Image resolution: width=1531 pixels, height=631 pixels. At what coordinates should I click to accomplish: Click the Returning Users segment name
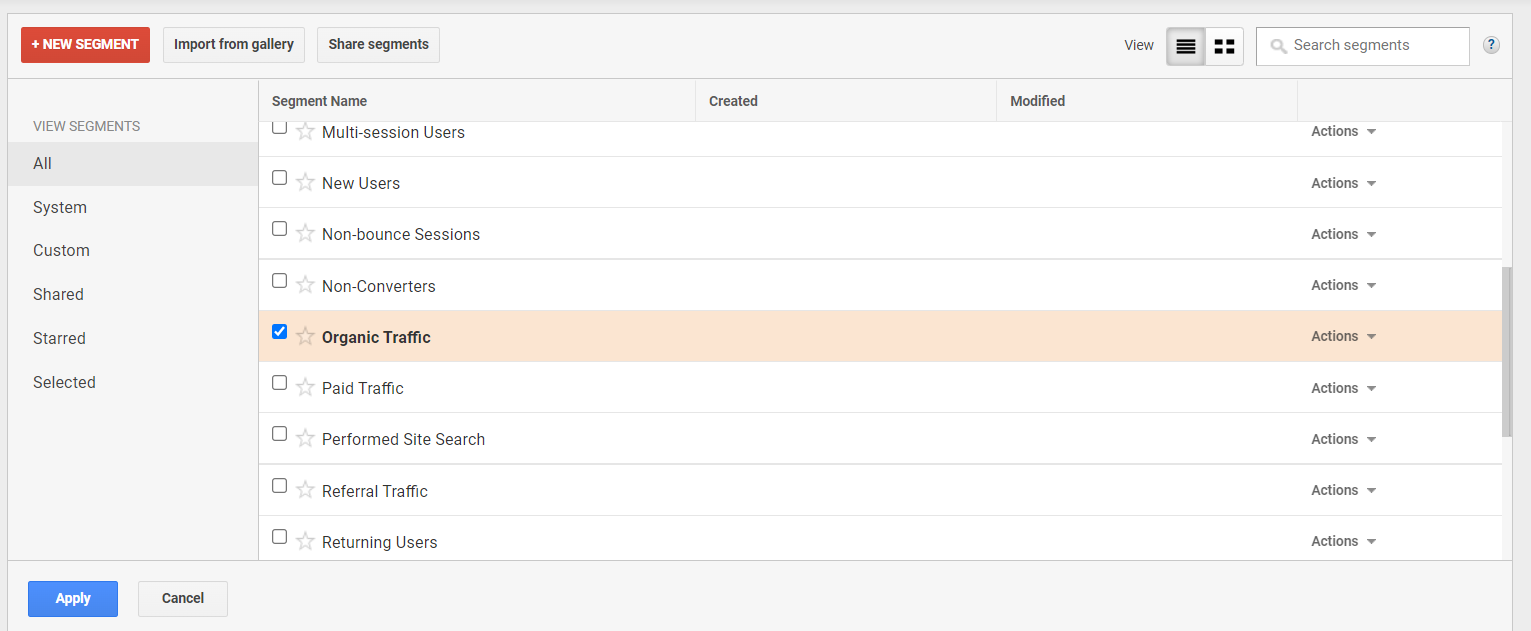380,542
